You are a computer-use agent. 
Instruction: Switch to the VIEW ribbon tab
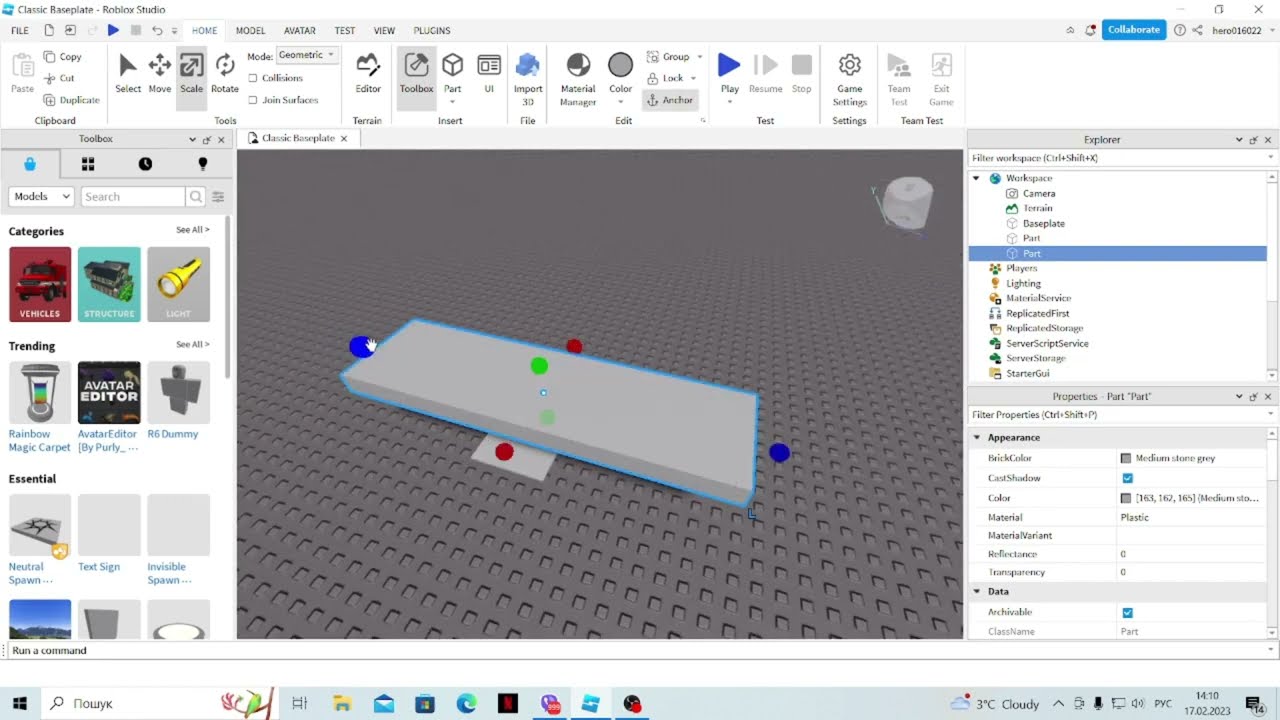pos(384,31)
